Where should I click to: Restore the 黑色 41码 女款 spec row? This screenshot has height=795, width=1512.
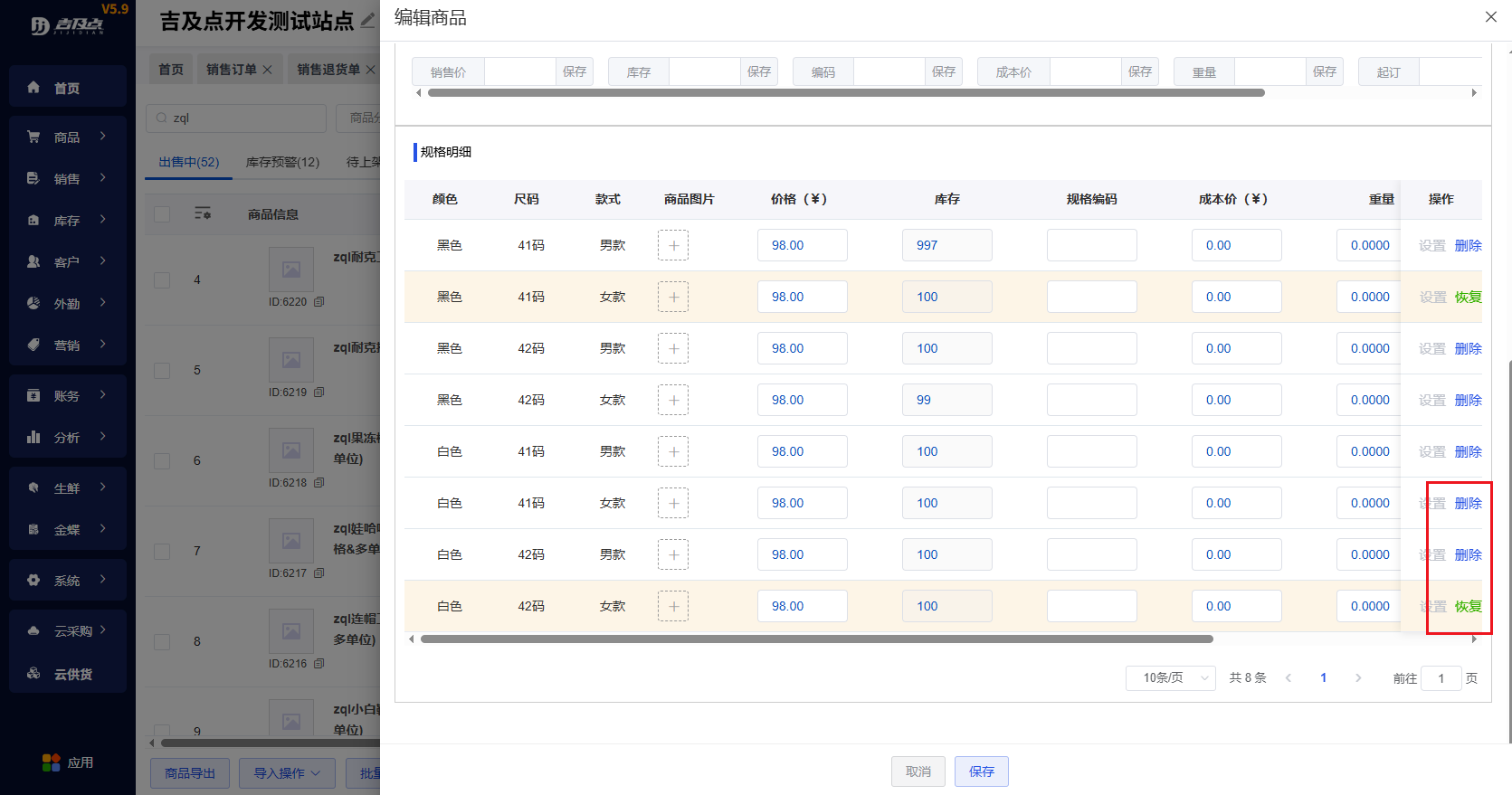(x=1469, y=298)
